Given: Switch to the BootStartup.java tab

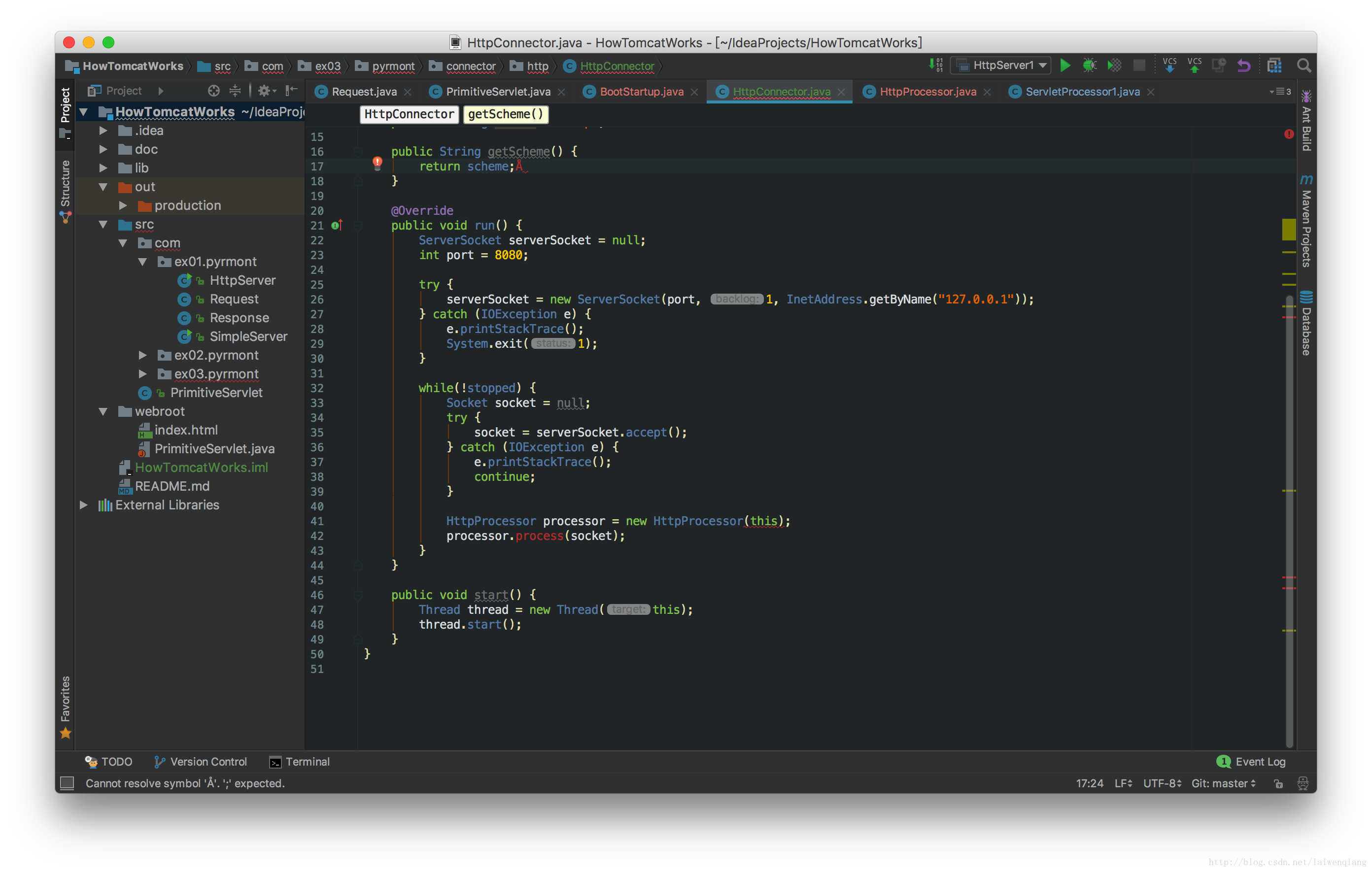Looking at the screenshot, I should (642, 91).
